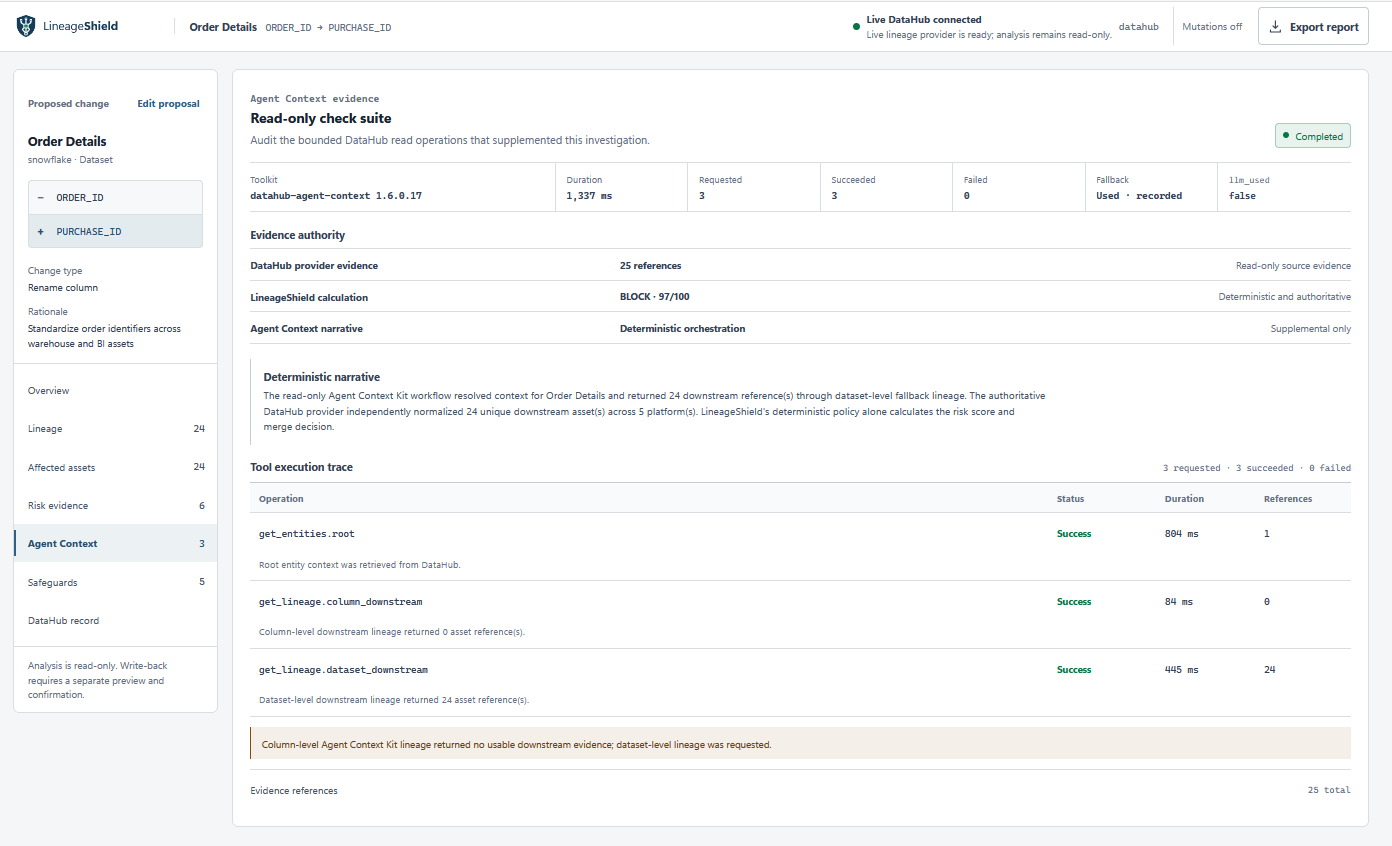Click the References column header
The height and width of the screenshot is (846, 1392).
[1288, 498]
